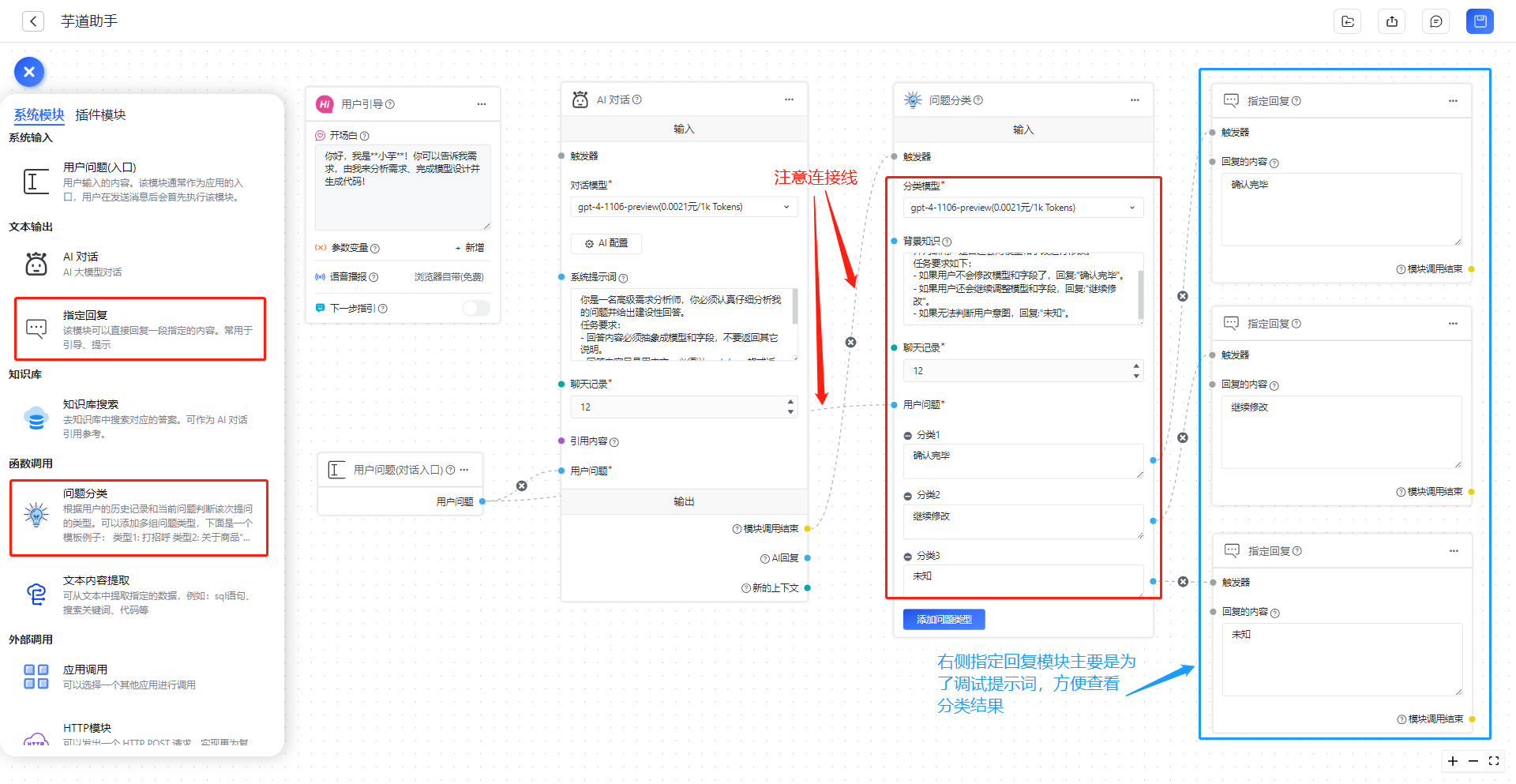Delete connection between AI 对话 and 问题分类
The image size is (1516, 784).
(850, 343)
